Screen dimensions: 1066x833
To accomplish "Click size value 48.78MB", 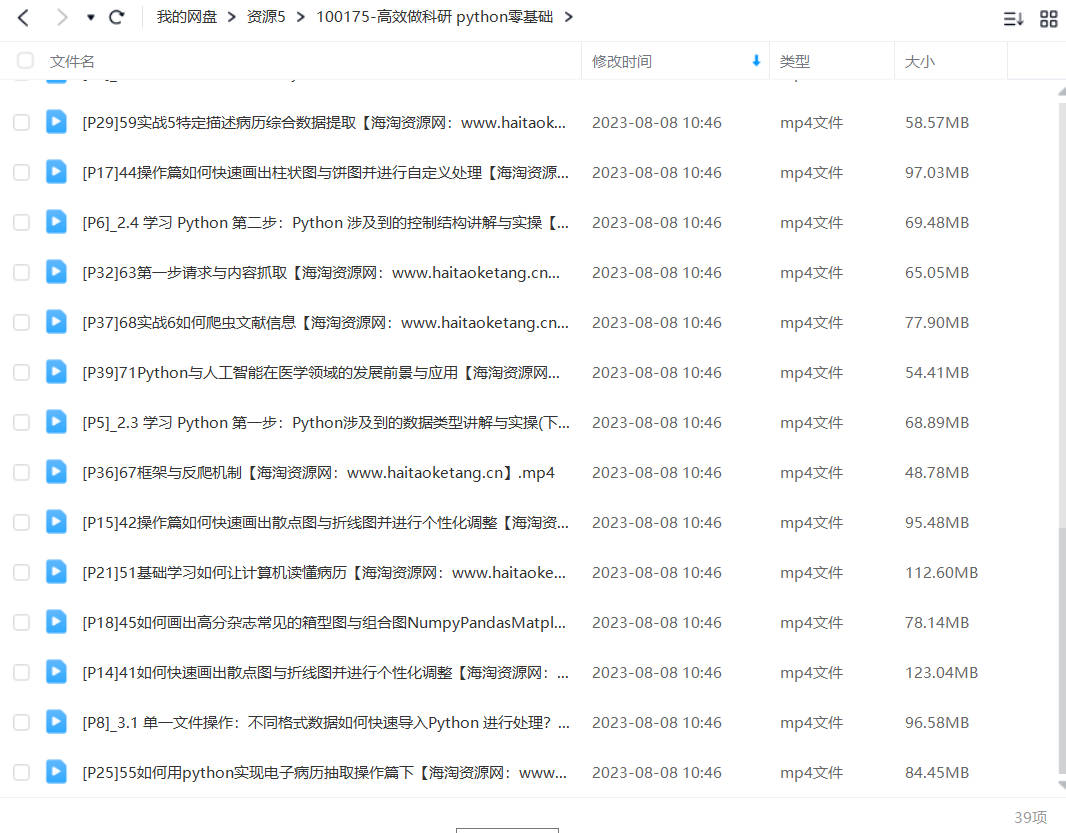I will click(936, 473).
